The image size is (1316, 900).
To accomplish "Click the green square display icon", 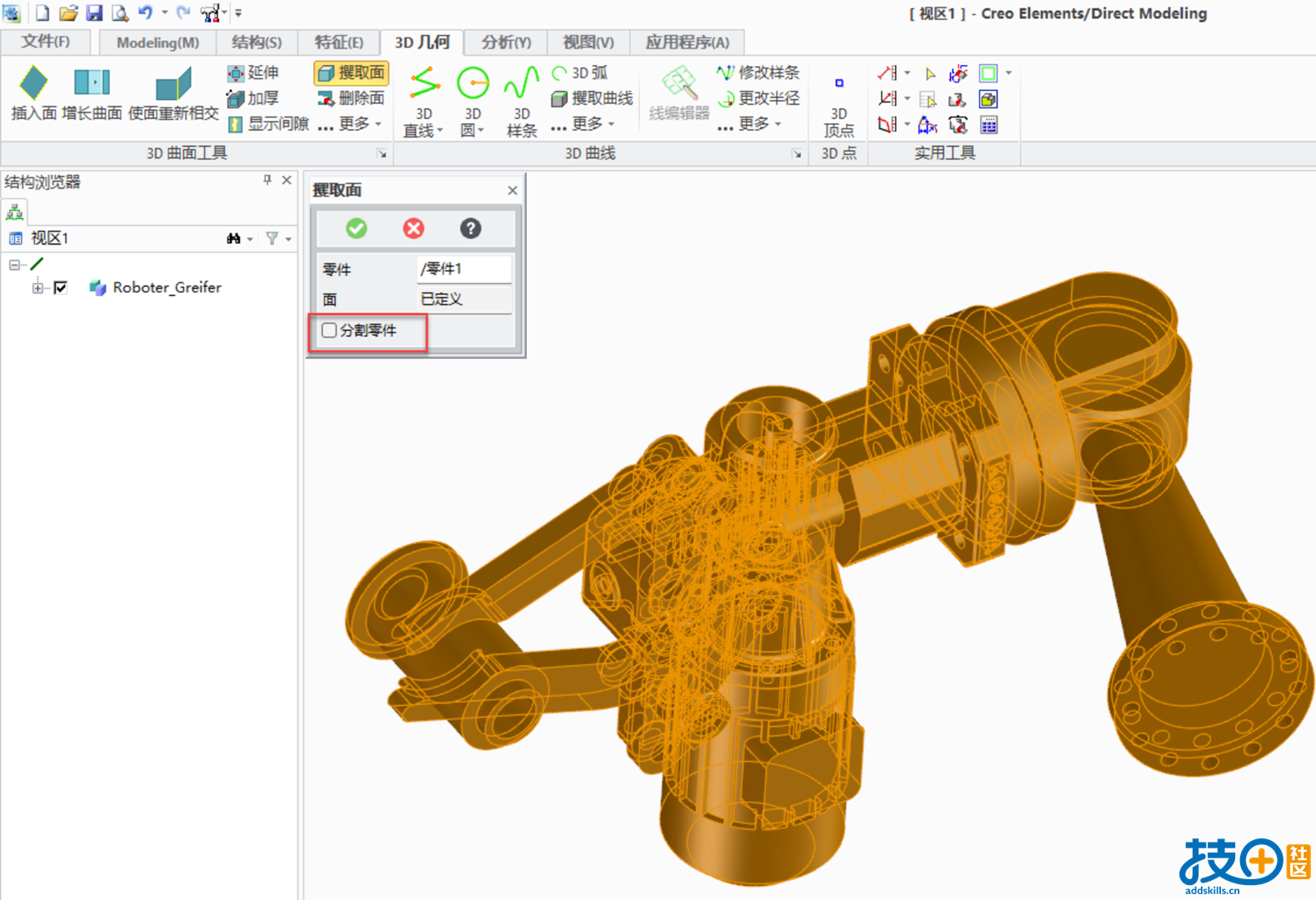I will pyautogui.click(x=988, y=73).
